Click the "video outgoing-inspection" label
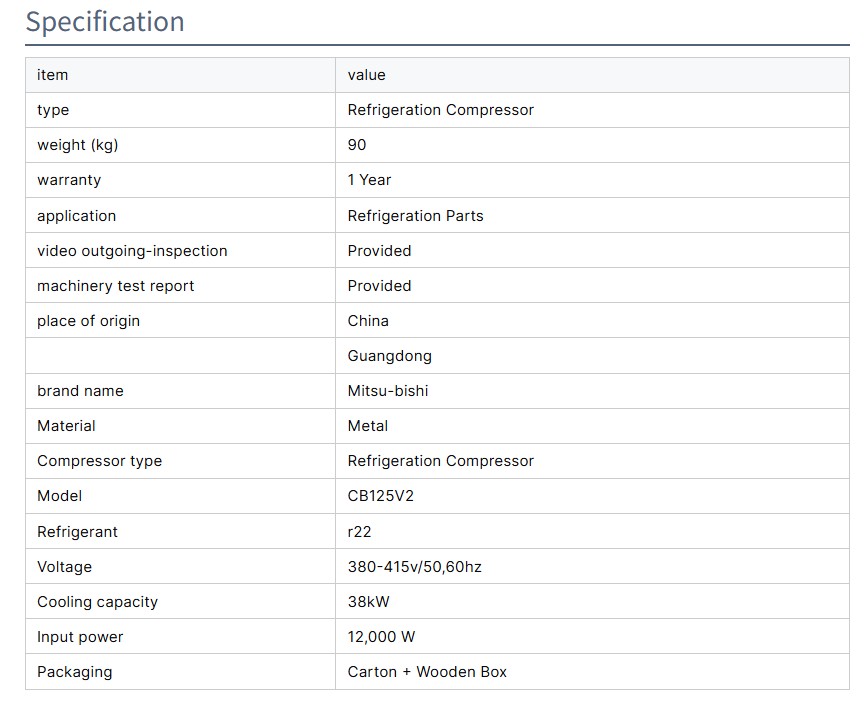 click(132, 251)
